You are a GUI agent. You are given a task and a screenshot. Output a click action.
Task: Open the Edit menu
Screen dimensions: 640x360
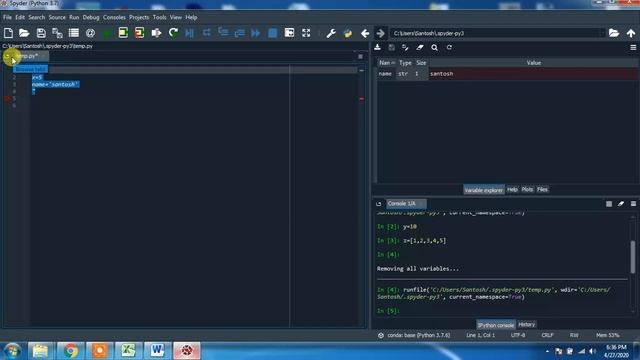(x=20, y=17)
